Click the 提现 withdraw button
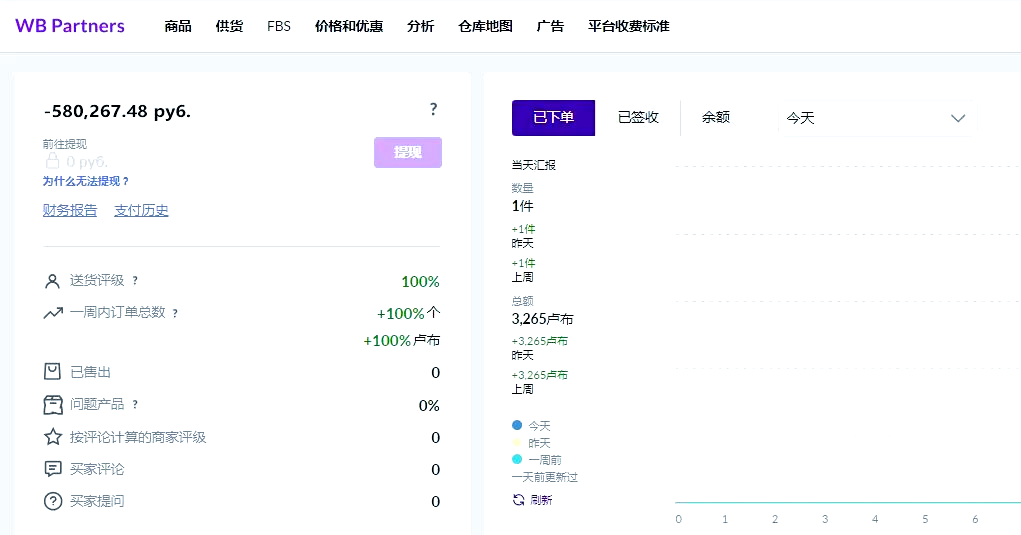The width and height of the screenshot is (1021, 535). click(x=408, y=152)
